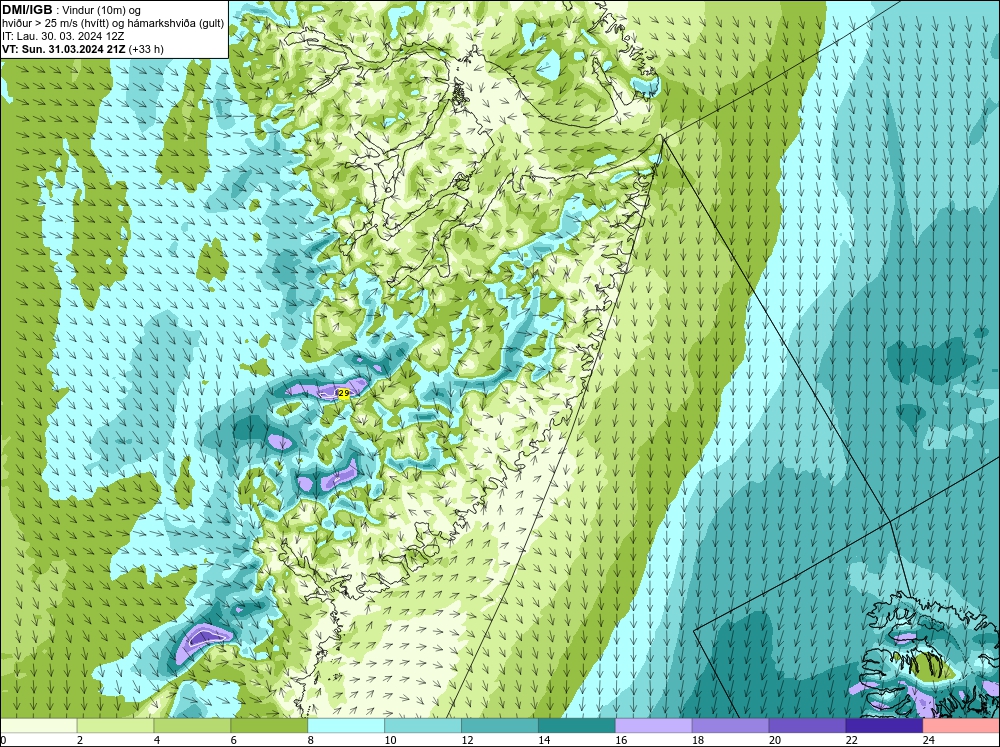Click the medium purple 18–20 m/s legend swatch

pos(730,726)
